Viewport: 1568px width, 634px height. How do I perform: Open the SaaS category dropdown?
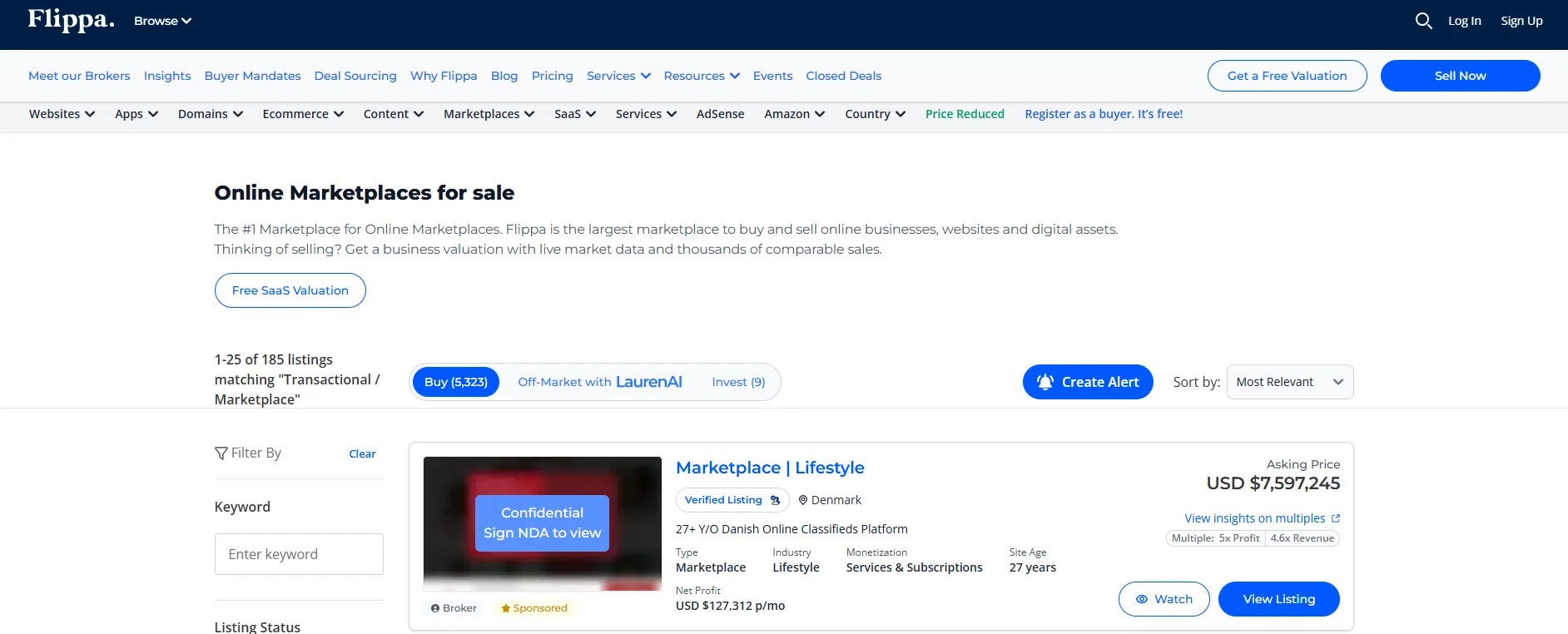(x=575, y=114)
